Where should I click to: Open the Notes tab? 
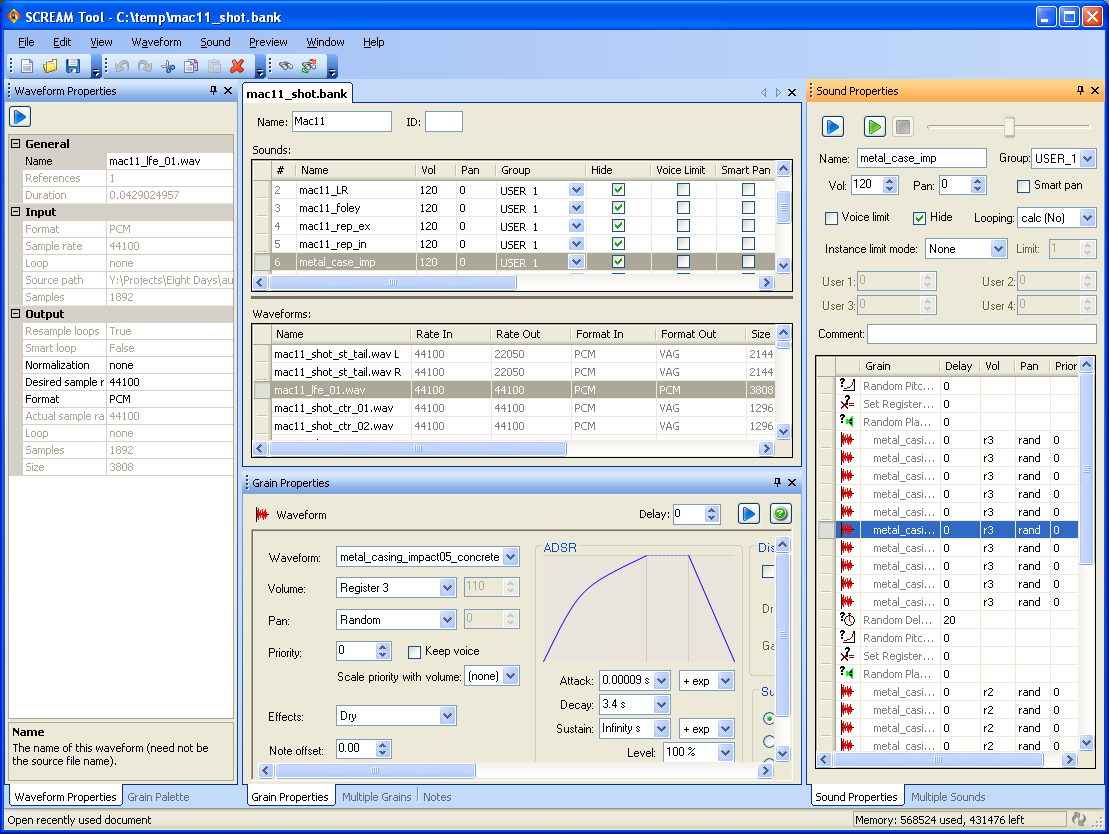coord(437,797)
